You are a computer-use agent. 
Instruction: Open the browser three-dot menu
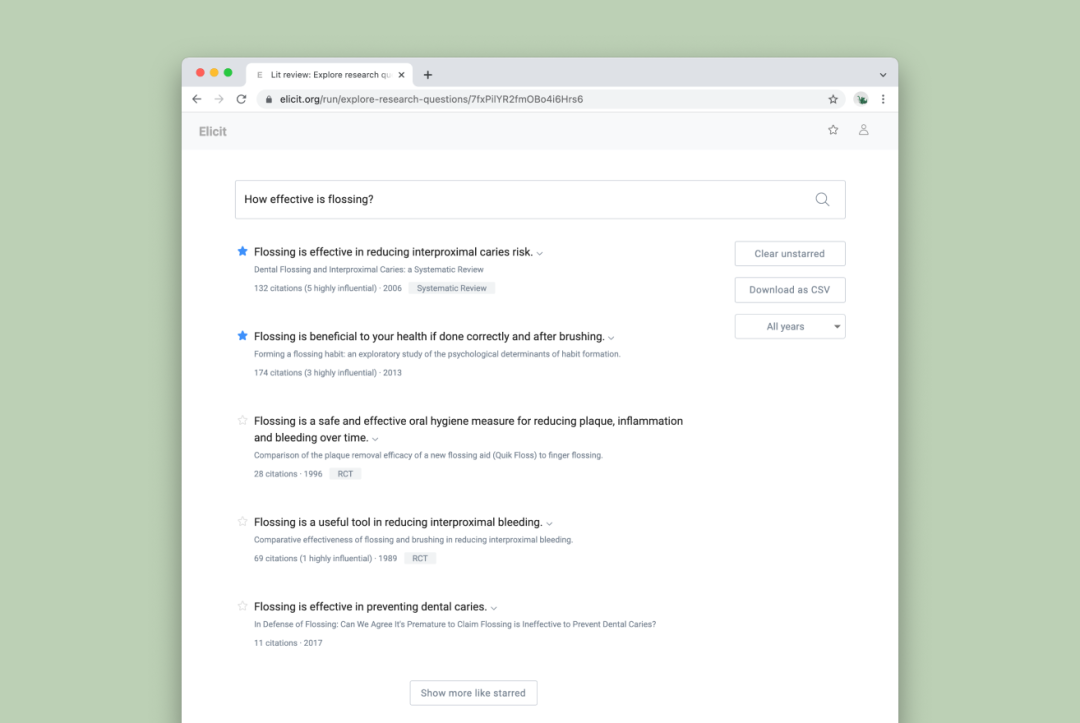pos(883,99)
